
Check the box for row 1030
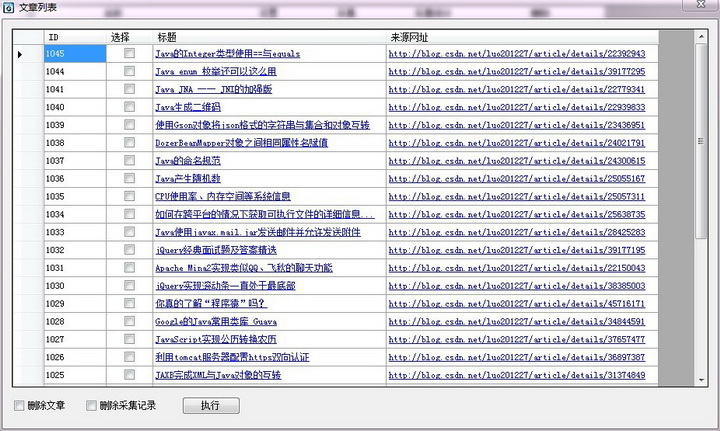point(129,285)
